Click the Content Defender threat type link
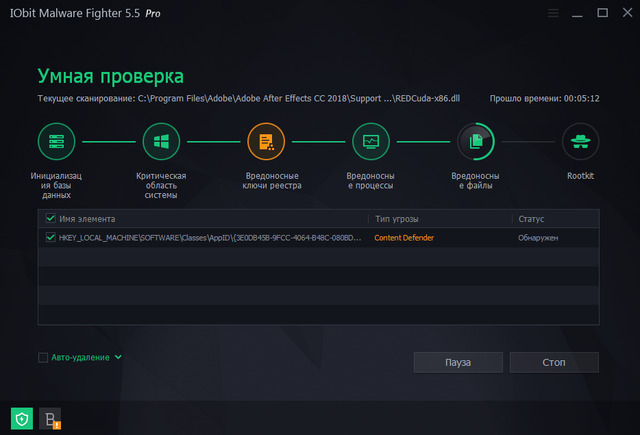 point(405,238)
